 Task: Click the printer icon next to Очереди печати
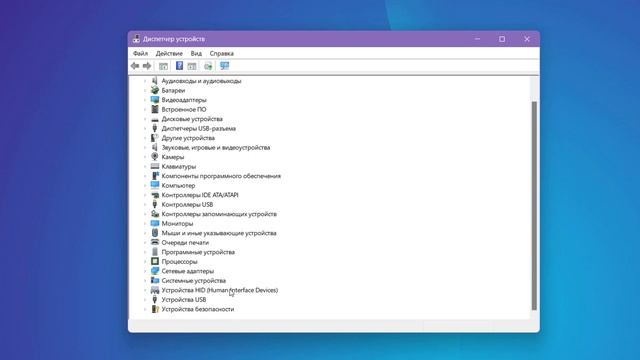pyautogui.click(x=155, y=242)
